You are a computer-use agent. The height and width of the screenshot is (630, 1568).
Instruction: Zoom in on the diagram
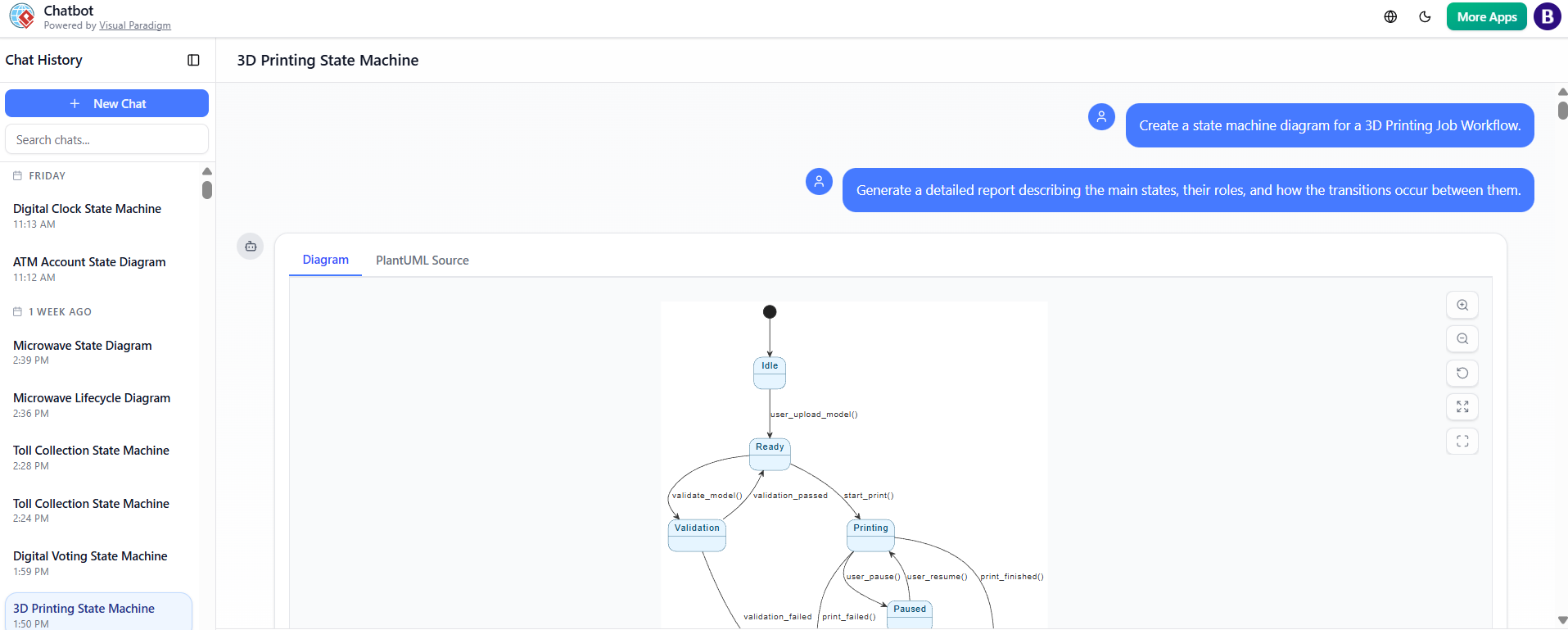1462,306
